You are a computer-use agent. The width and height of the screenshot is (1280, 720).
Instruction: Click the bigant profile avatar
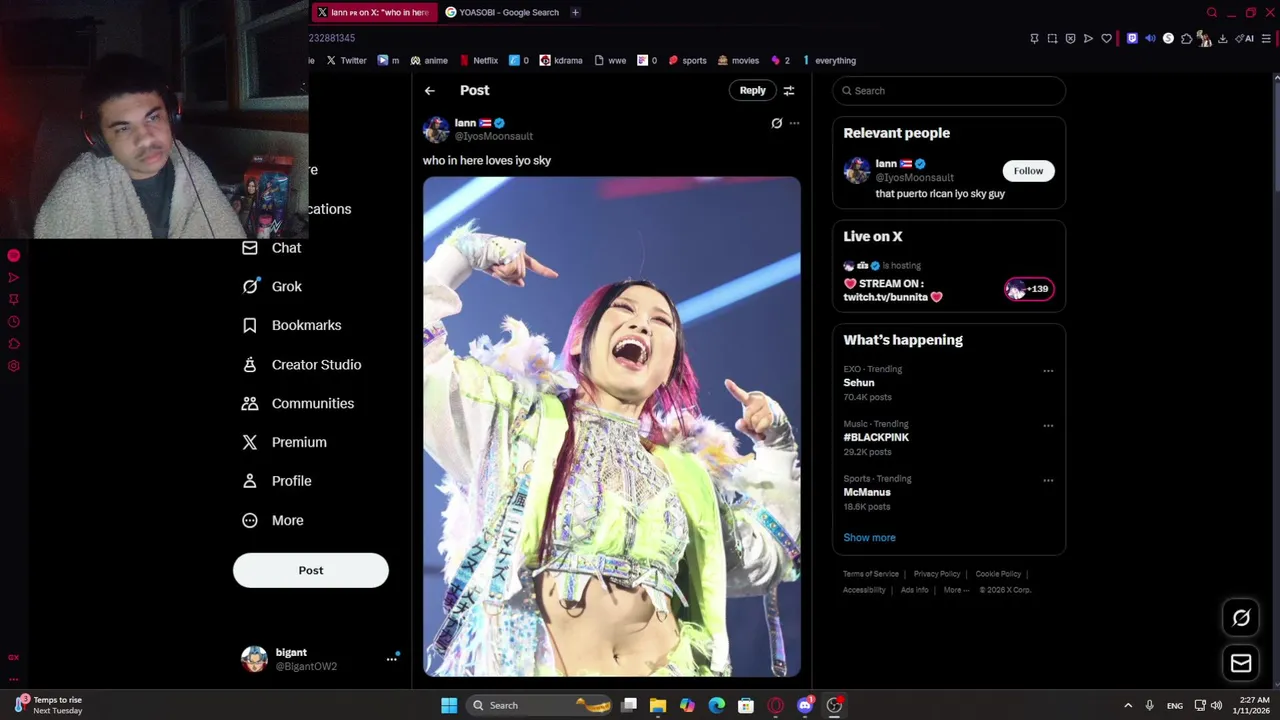click(x=254, y=659)
